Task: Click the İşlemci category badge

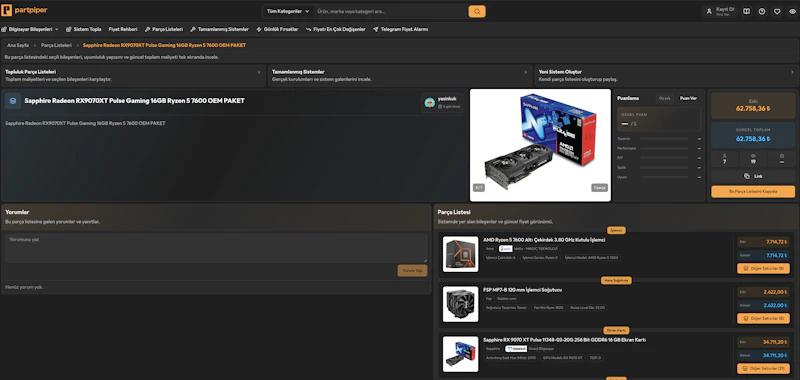Action: (x=616, y=230)
